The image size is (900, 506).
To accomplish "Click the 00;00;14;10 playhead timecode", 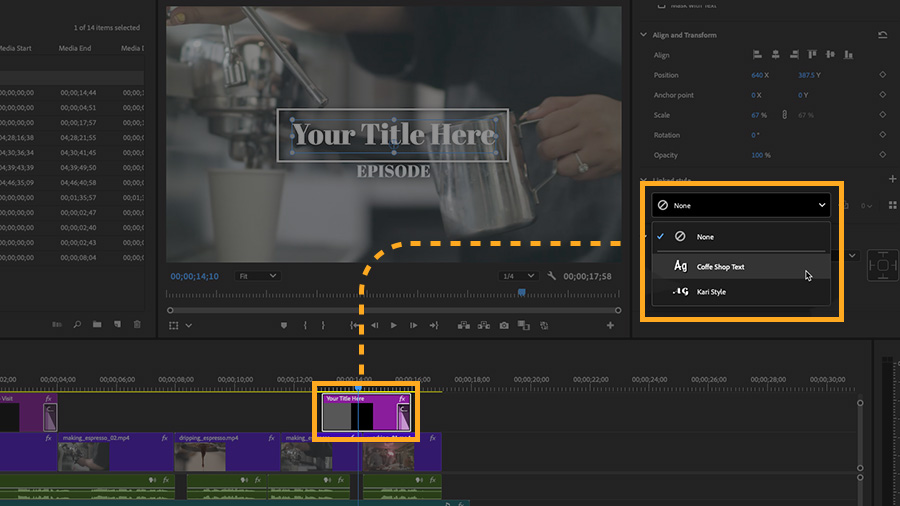I will point(195,276).
